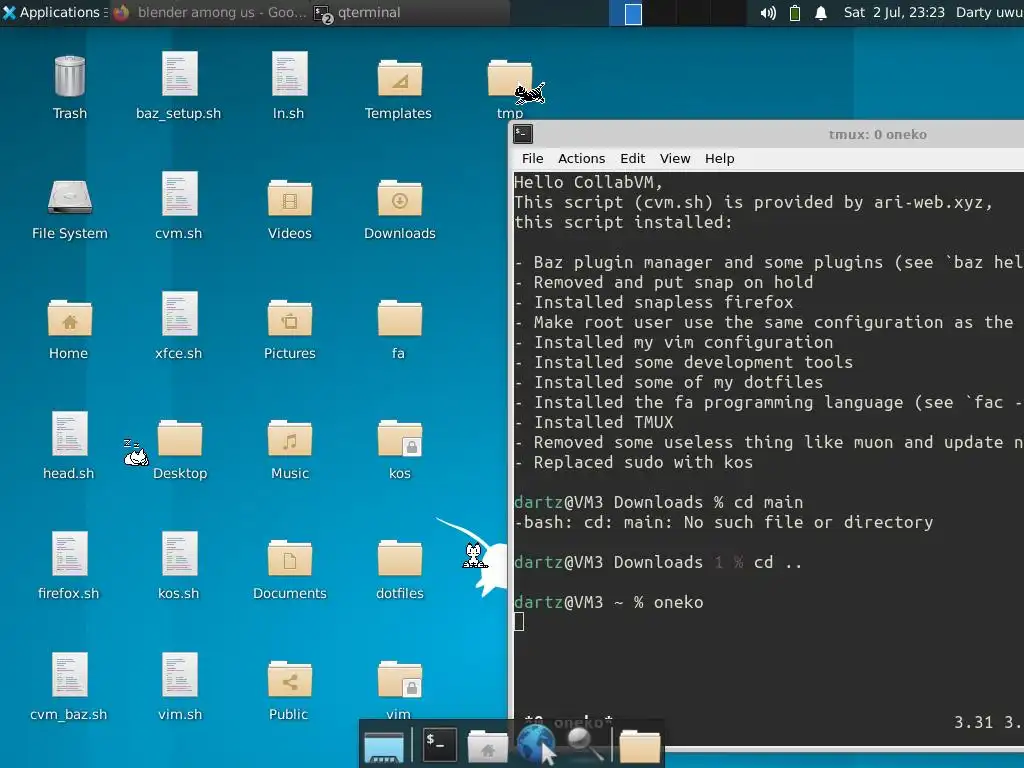Open the volume control in the panel
The width and height of the screenshot is (1024, 768).
(x=768, y=12)
